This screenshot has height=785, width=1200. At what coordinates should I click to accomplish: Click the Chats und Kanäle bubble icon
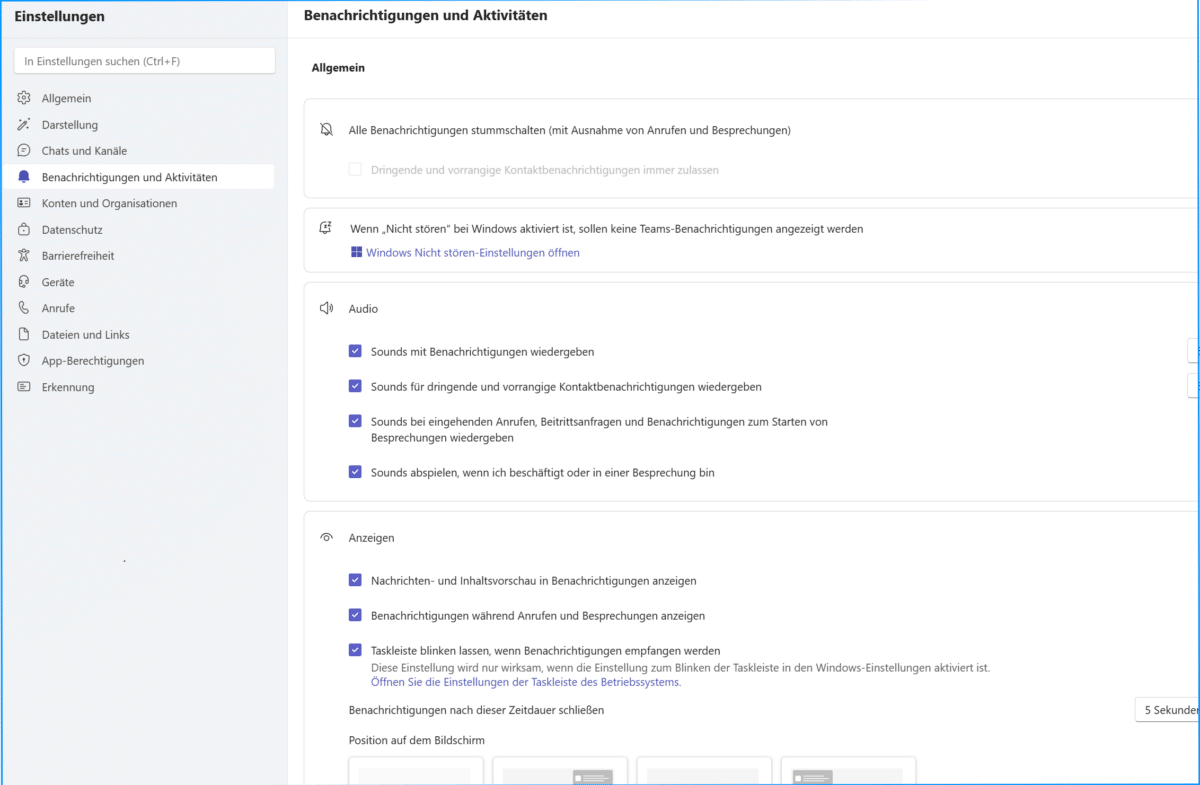click(x=24, y=151)
